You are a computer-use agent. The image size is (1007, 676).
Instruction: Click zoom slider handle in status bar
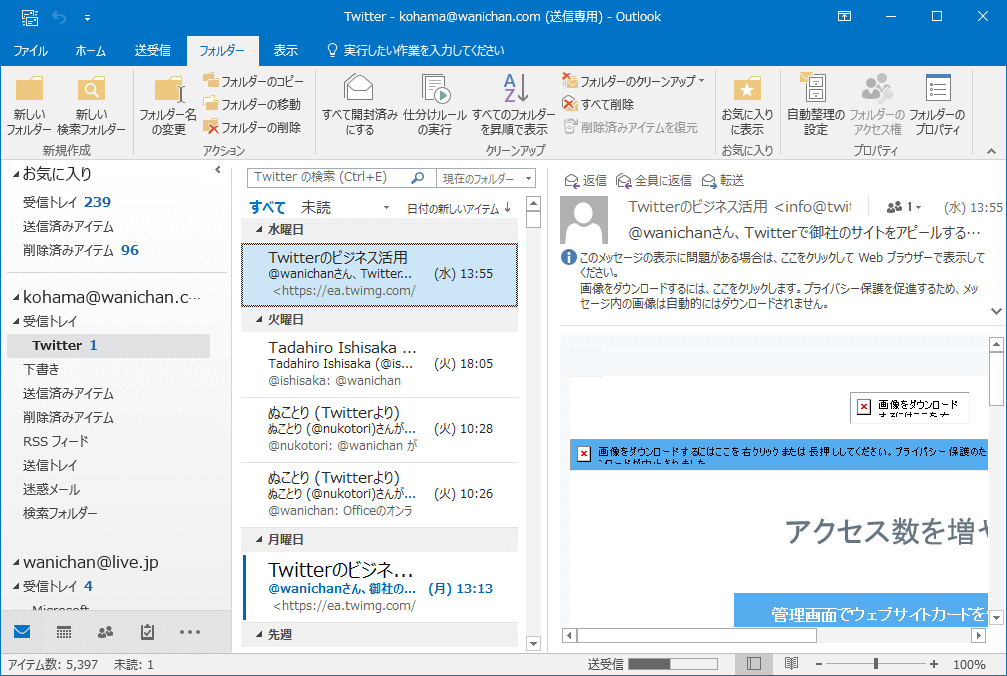pos(875,664)
